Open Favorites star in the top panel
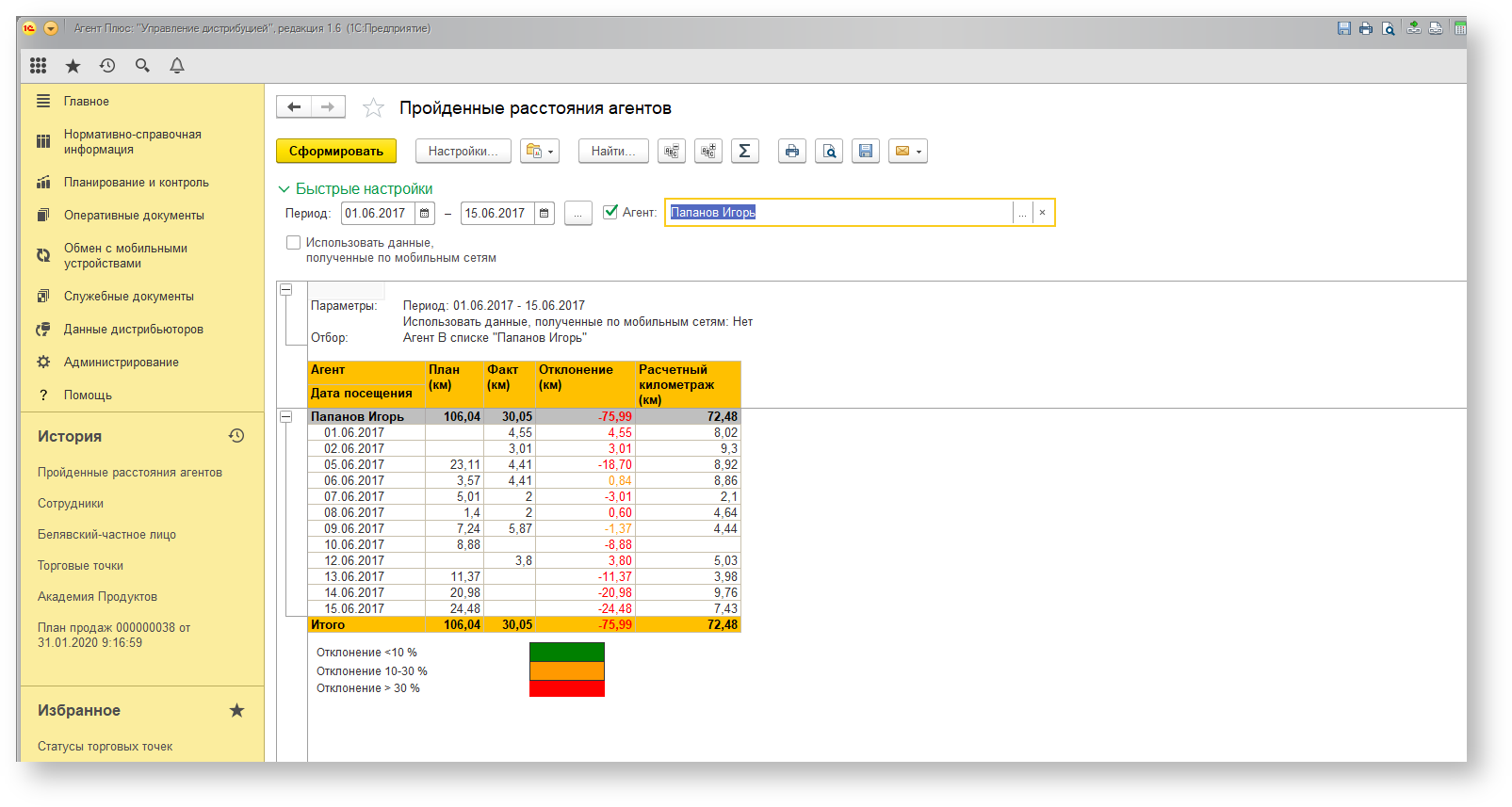Viewport: 1512px width, 807px height. (x=73, y=65)
